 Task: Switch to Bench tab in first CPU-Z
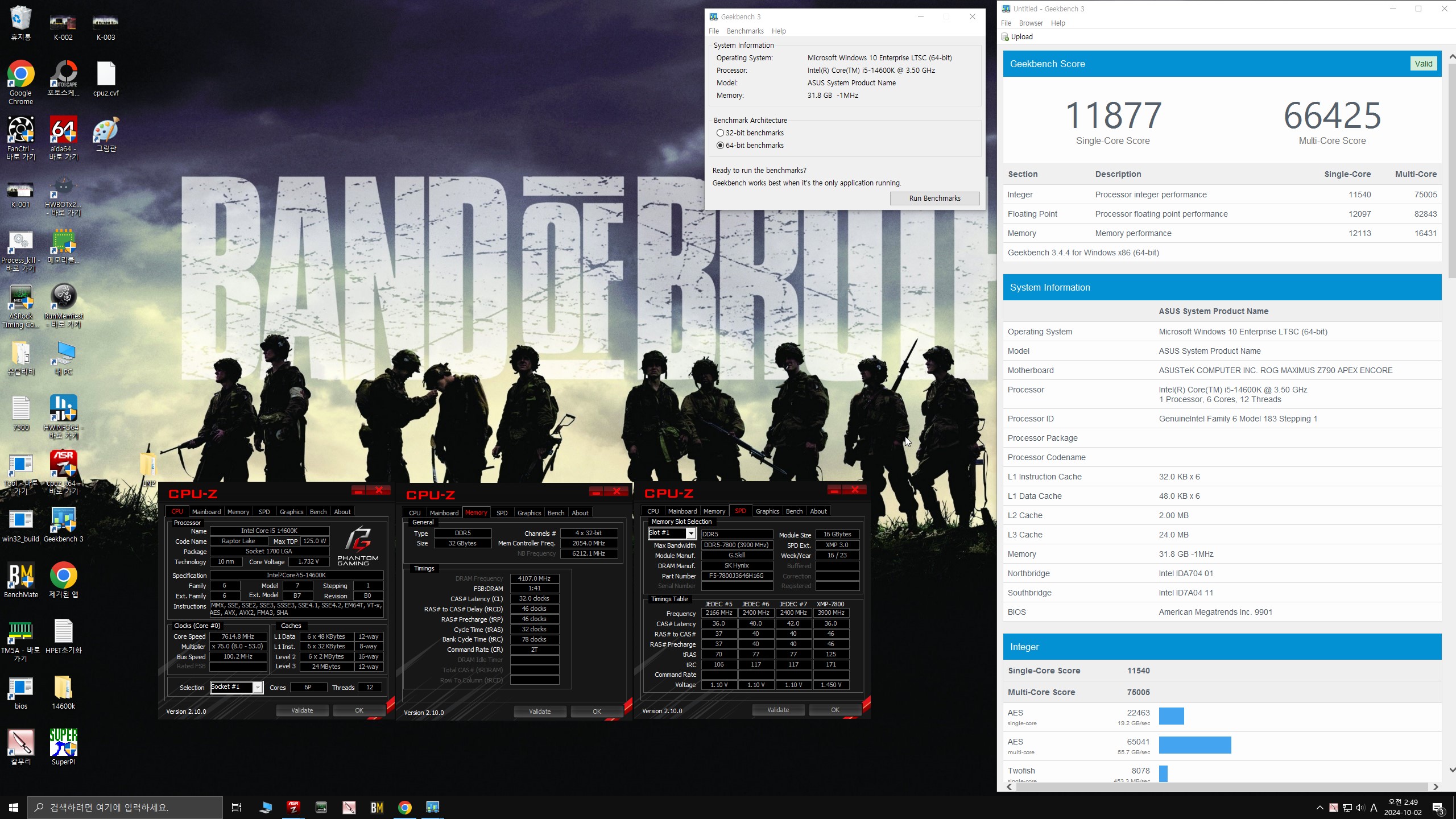click(318, 512)
